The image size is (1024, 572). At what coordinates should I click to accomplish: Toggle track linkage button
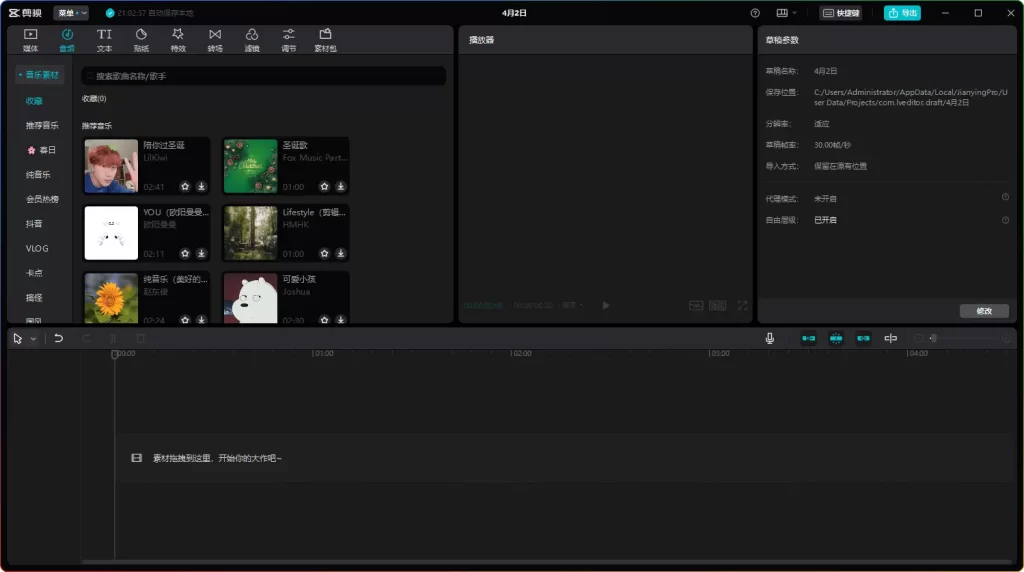coord(863,338)
